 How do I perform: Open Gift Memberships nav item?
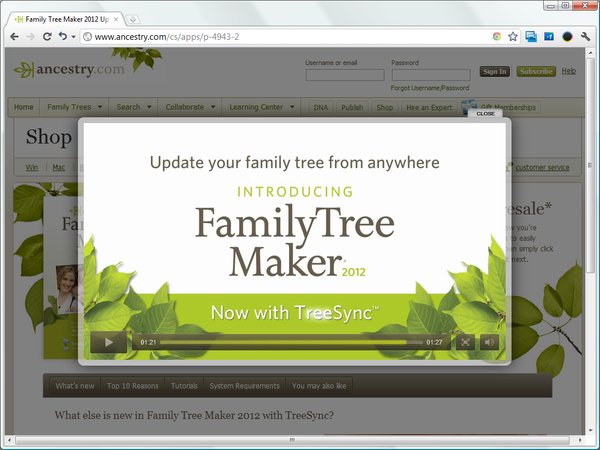[x=508, y=108]
